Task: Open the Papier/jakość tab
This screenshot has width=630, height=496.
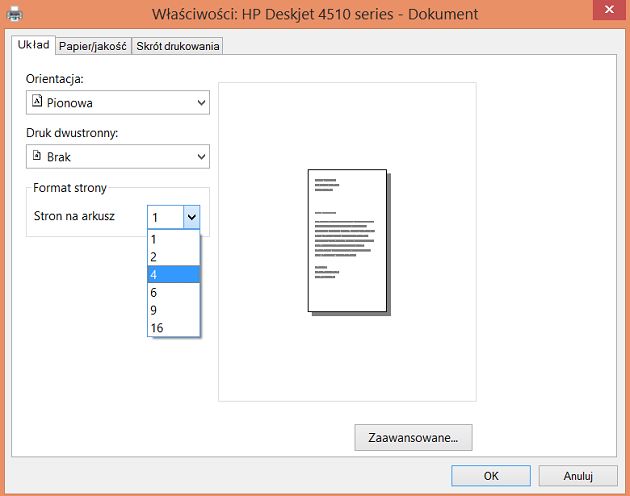Action: [x=93, y=46]
